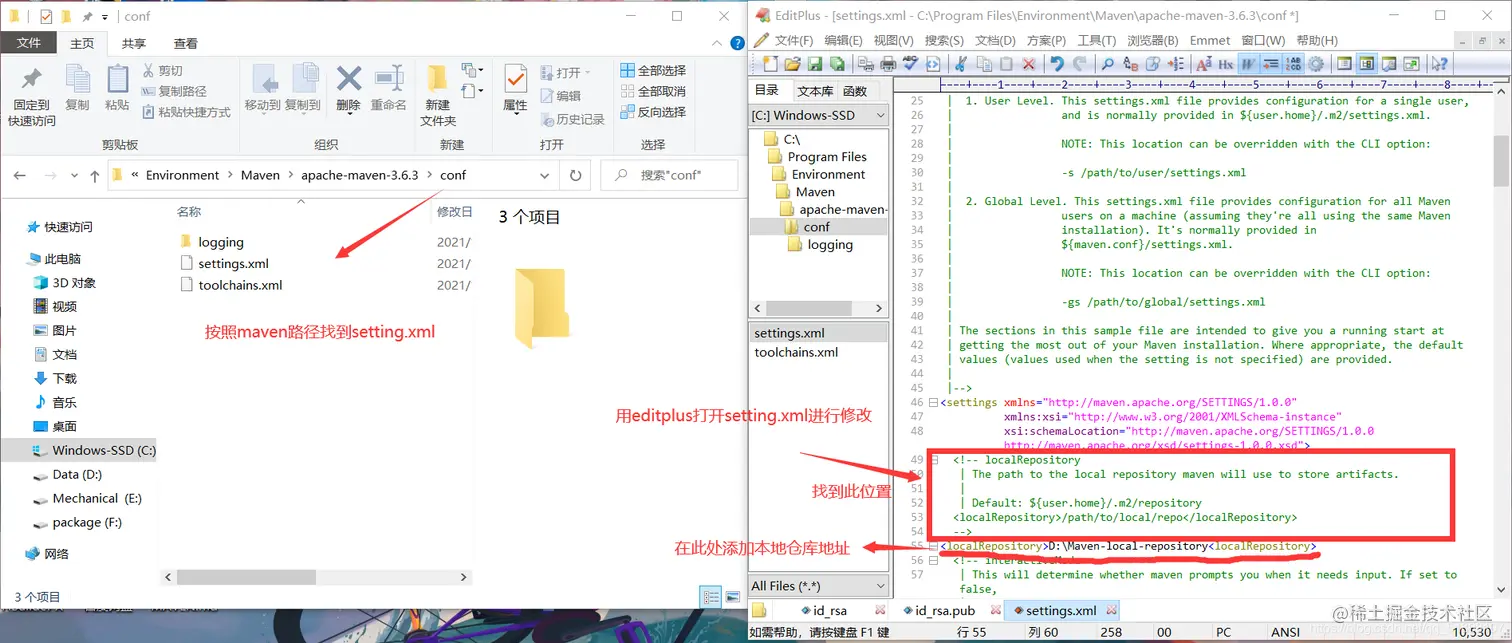Create New folder from Explorer ribbon

pos(437,95)
